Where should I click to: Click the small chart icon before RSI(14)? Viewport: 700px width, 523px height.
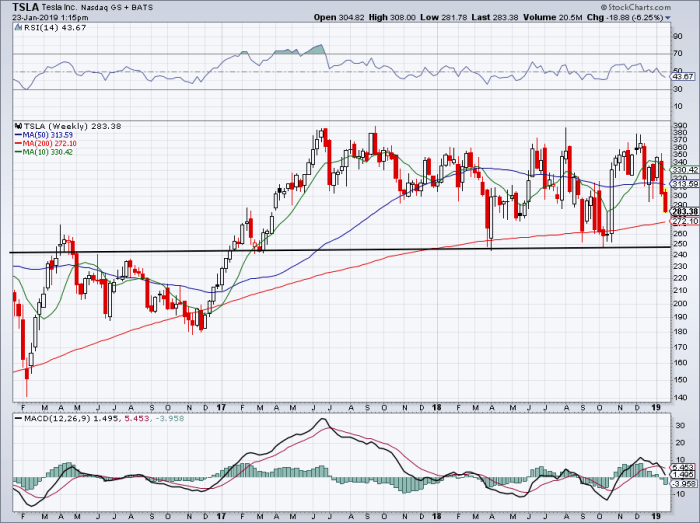click(x=18, y=28)
